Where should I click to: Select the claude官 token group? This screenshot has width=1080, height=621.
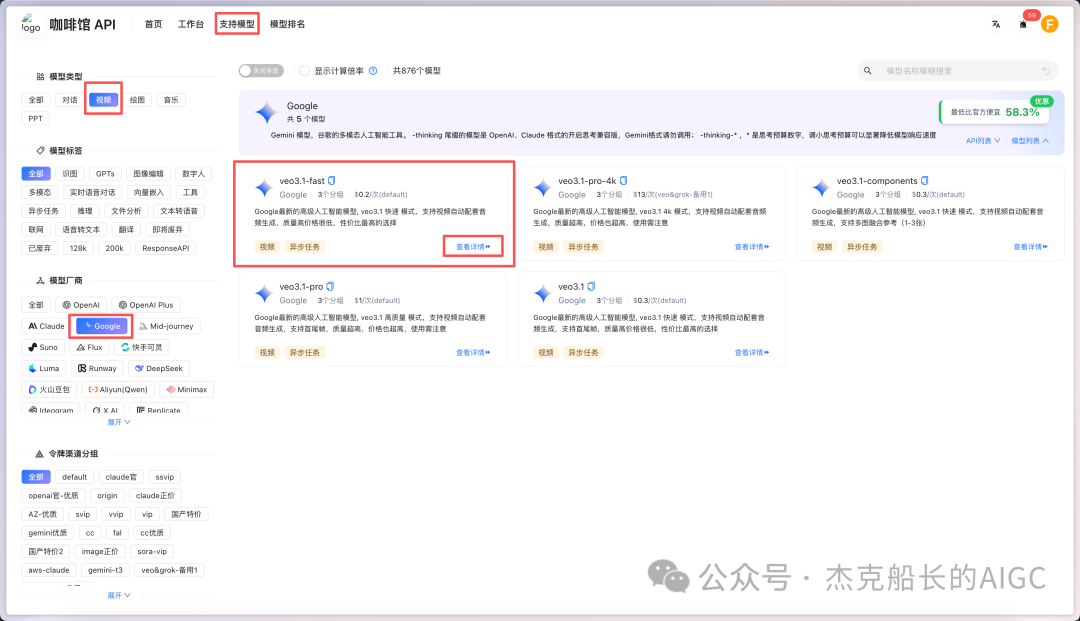[x=121, y=477]
